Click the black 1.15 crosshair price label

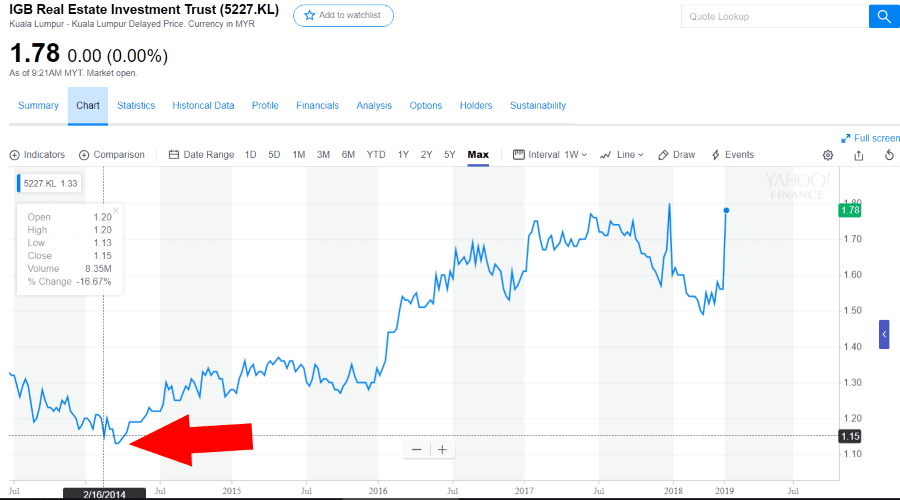coord(850,436)
